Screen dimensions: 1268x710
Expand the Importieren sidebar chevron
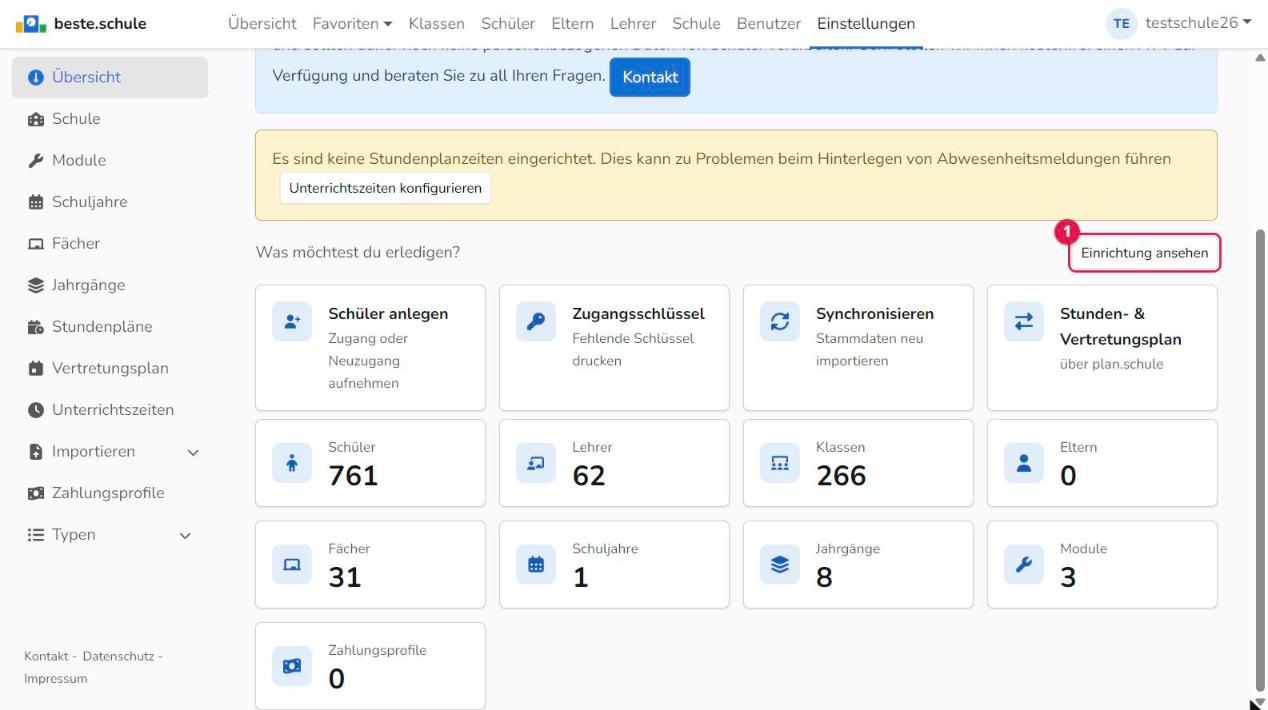193,452
